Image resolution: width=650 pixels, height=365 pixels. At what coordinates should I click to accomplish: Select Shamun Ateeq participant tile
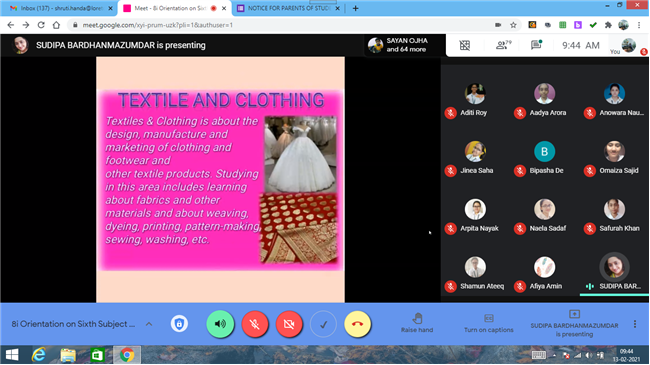point(475,273)
